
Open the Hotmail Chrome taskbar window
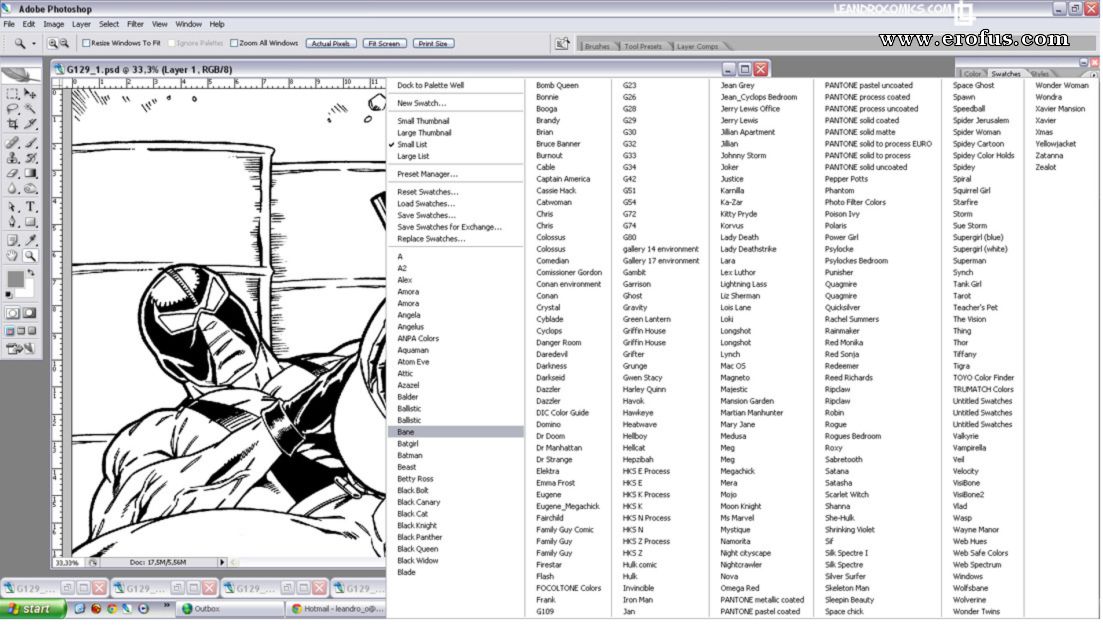coord(336,609)
